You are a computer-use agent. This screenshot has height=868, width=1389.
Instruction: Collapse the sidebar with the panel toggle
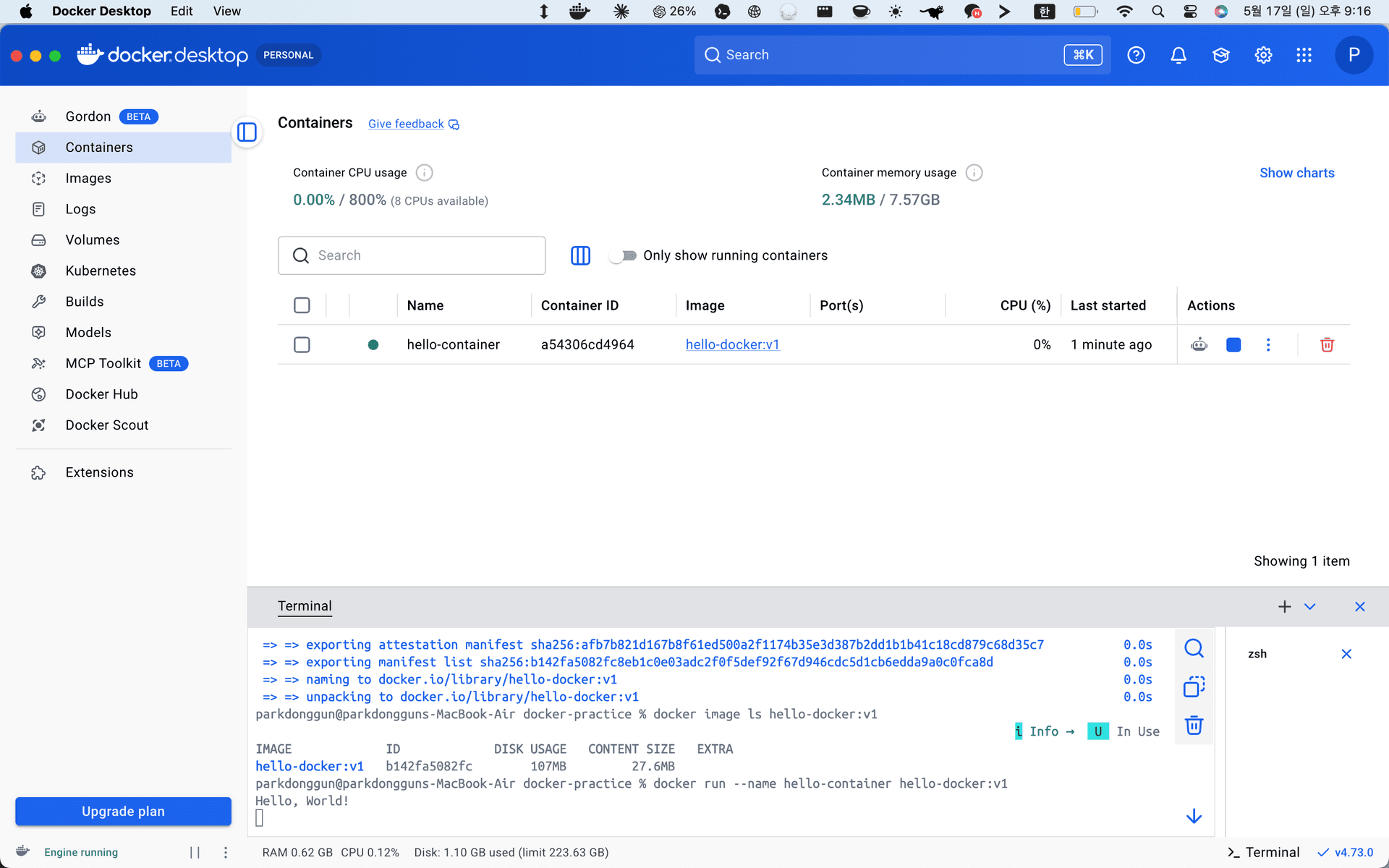(x=247, y=132)
